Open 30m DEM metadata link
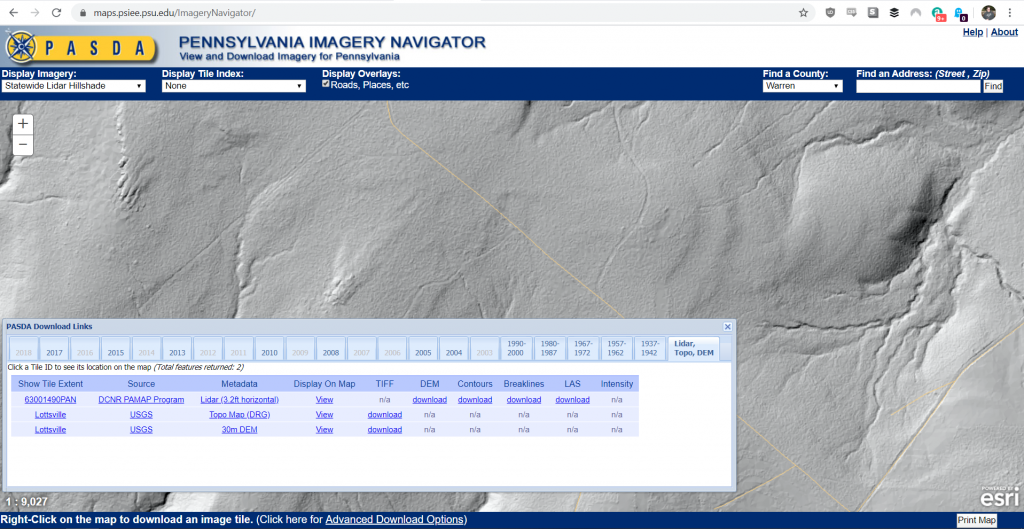The height and width of the screenshot is (529, 1024). point(240,430)
